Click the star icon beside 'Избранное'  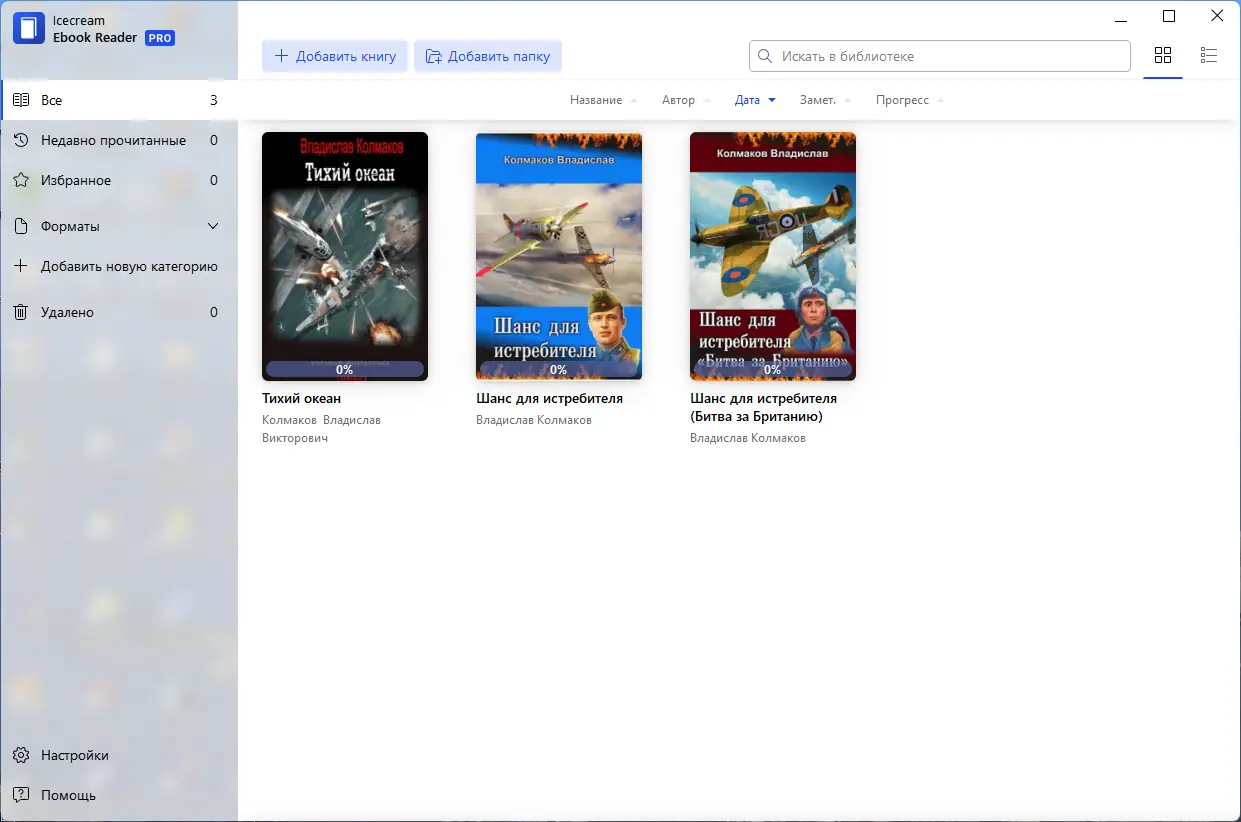[x=20, y=180]
